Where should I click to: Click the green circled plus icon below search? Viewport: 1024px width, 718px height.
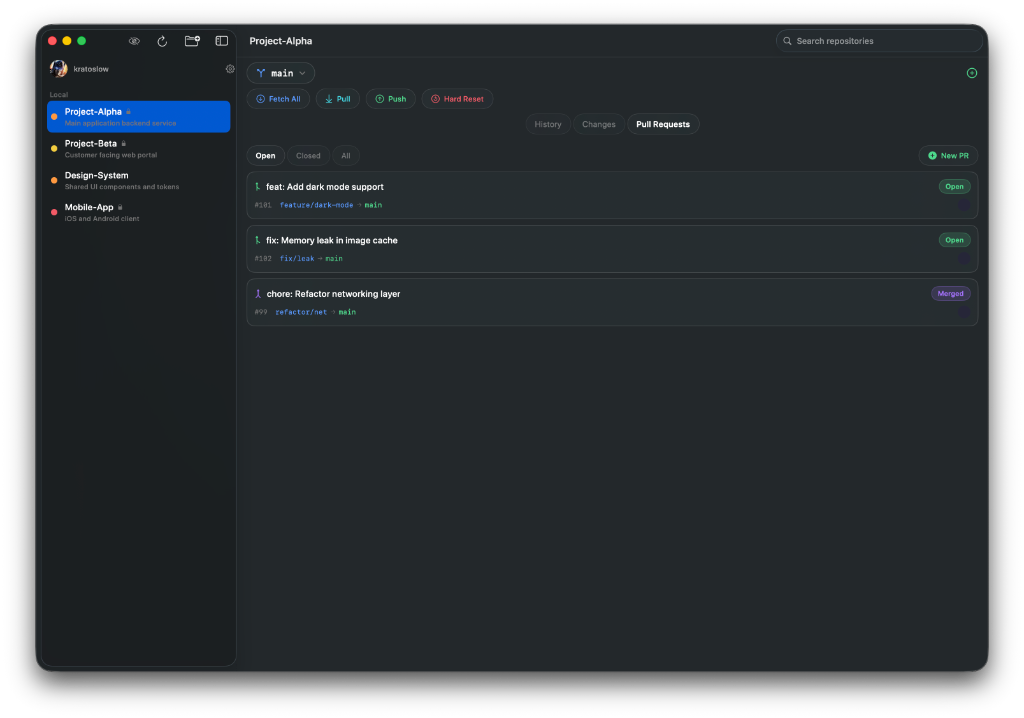(972, 73)
